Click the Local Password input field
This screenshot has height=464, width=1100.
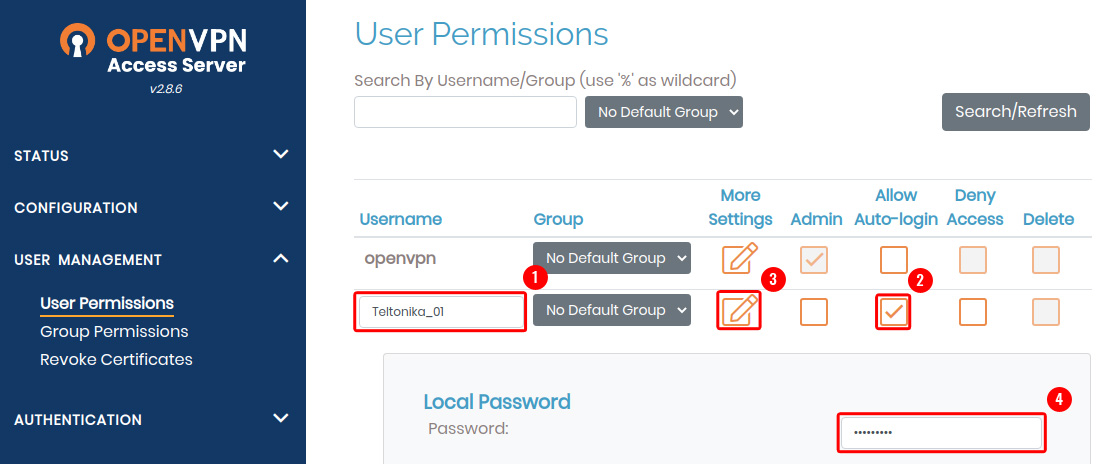[x=941, y=433]
